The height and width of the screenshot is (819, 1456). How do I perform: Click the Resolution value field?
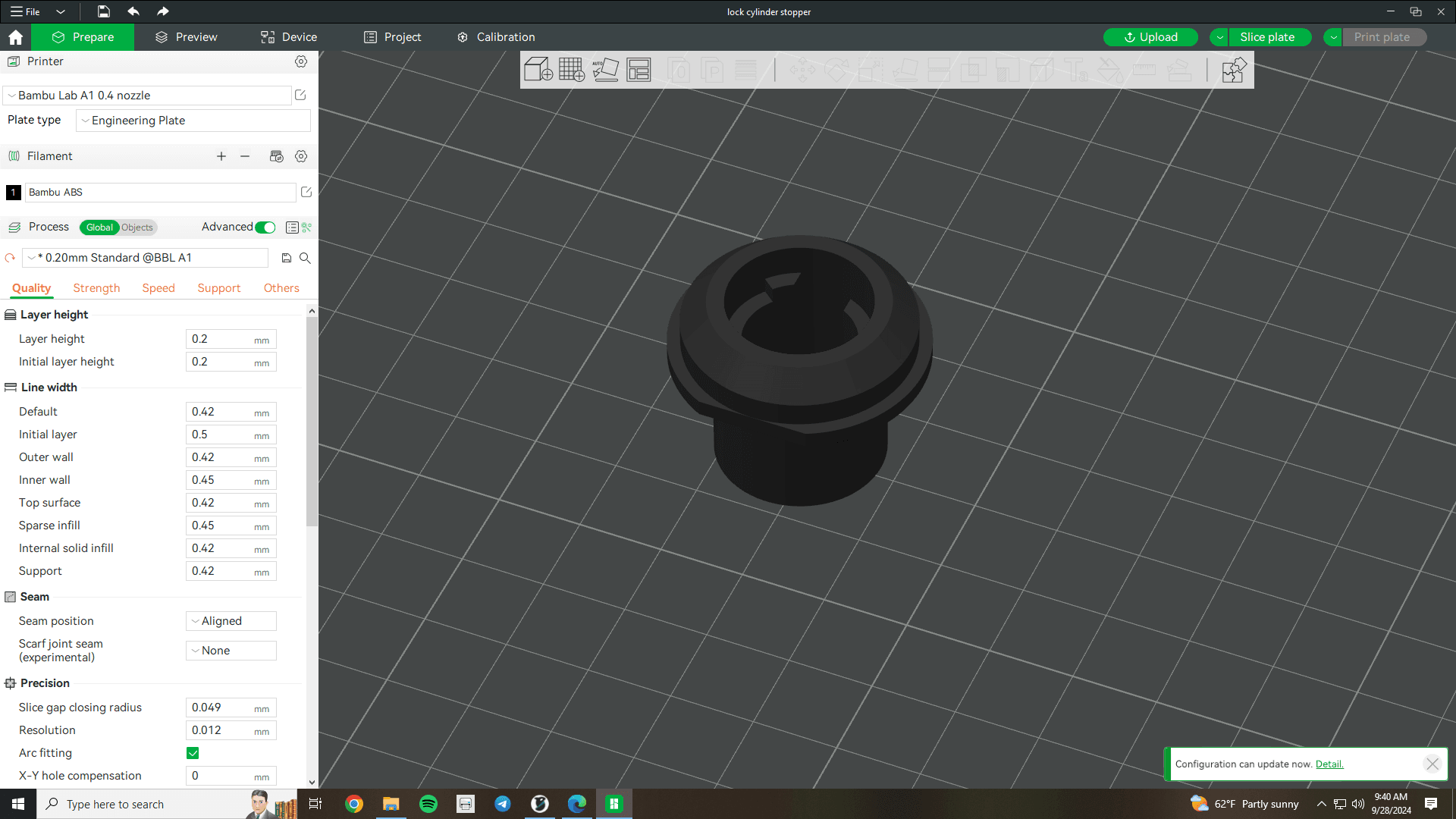[x=231, y=730]
